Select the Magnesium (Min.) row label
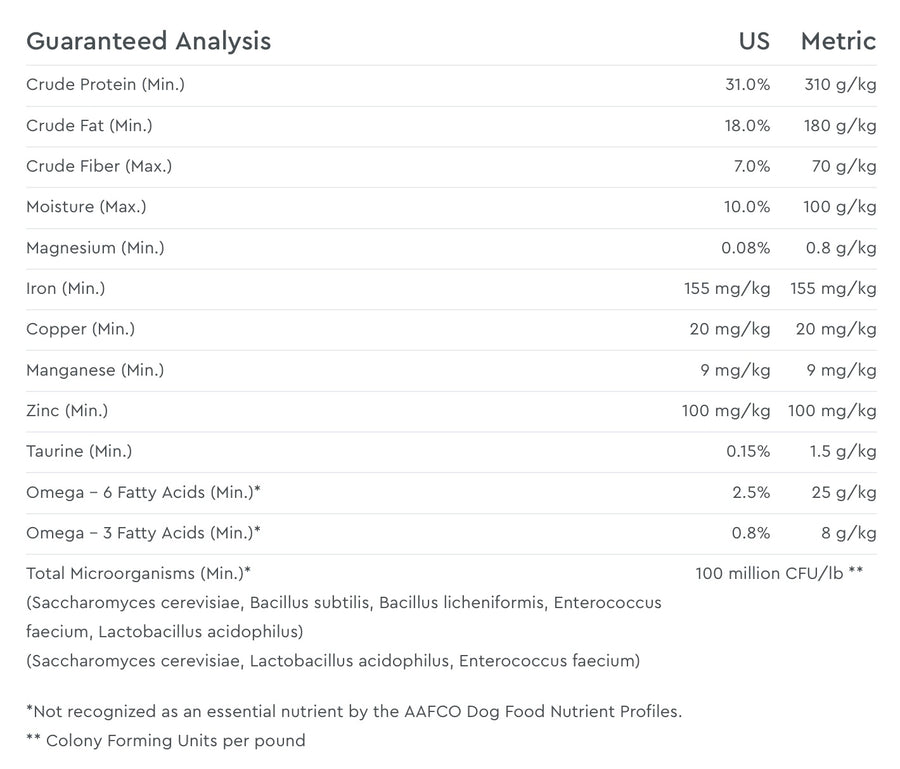This screenshot has width=900, height=769. (95, 248)
